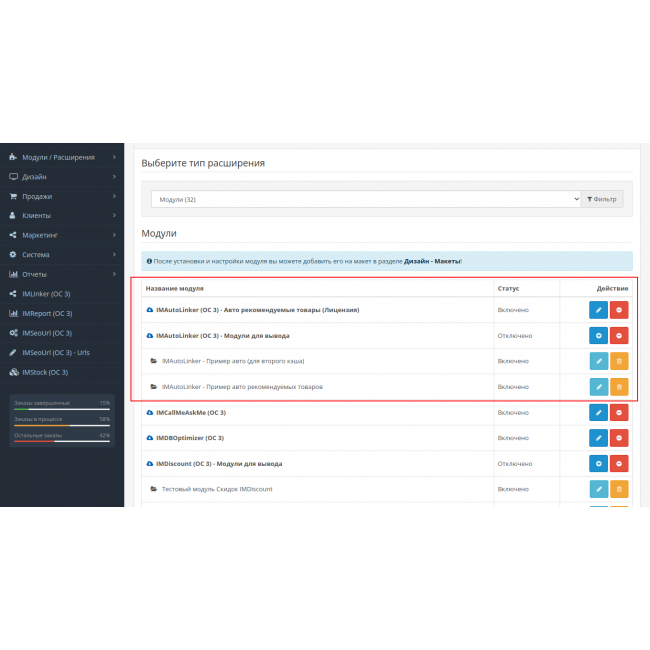
Task: Edit 'Пример авто рекомендуемых товаров' submodule
Action: [x=598, y=387]
